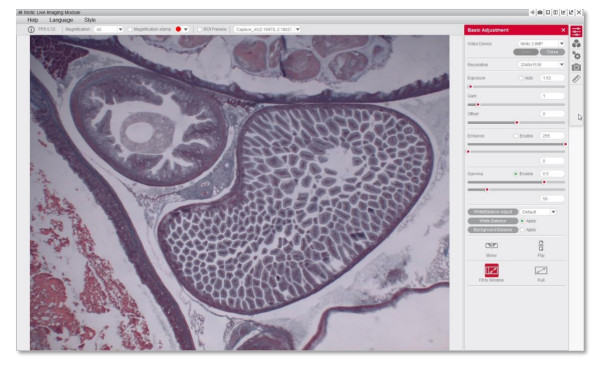
Task: Enable the Auto exposure checkbox
Action: 521,78
